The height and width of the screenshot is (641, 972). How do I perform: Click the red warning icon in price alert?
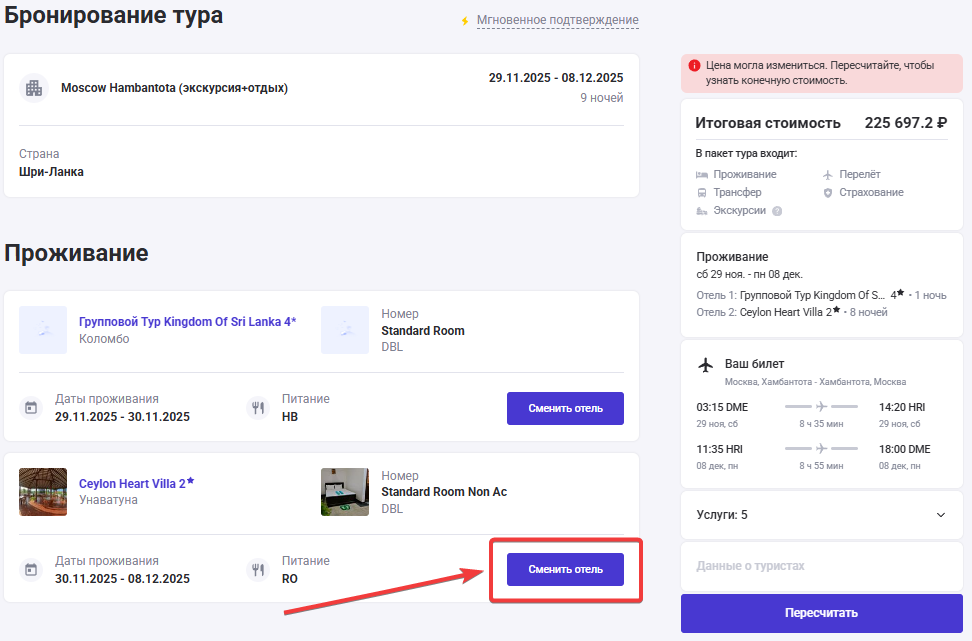(x=694, y=66)
